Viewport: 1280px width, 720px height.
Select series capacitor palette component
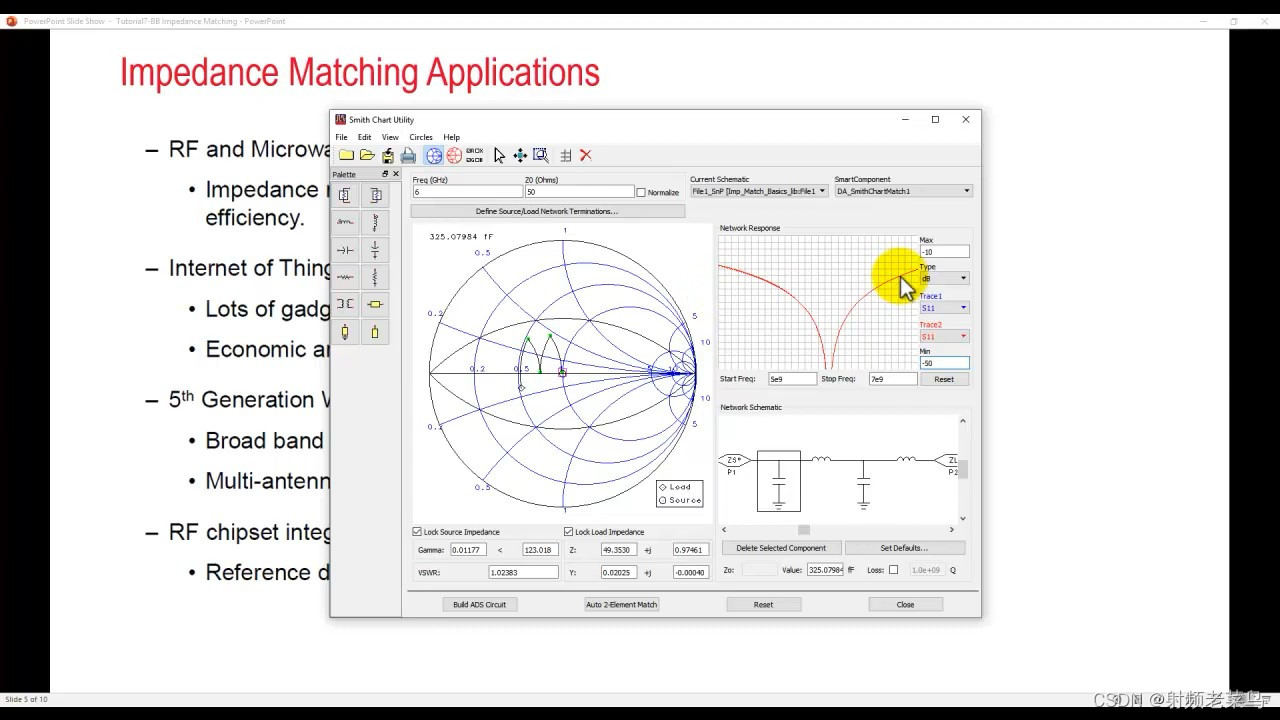tap(345, 250)
